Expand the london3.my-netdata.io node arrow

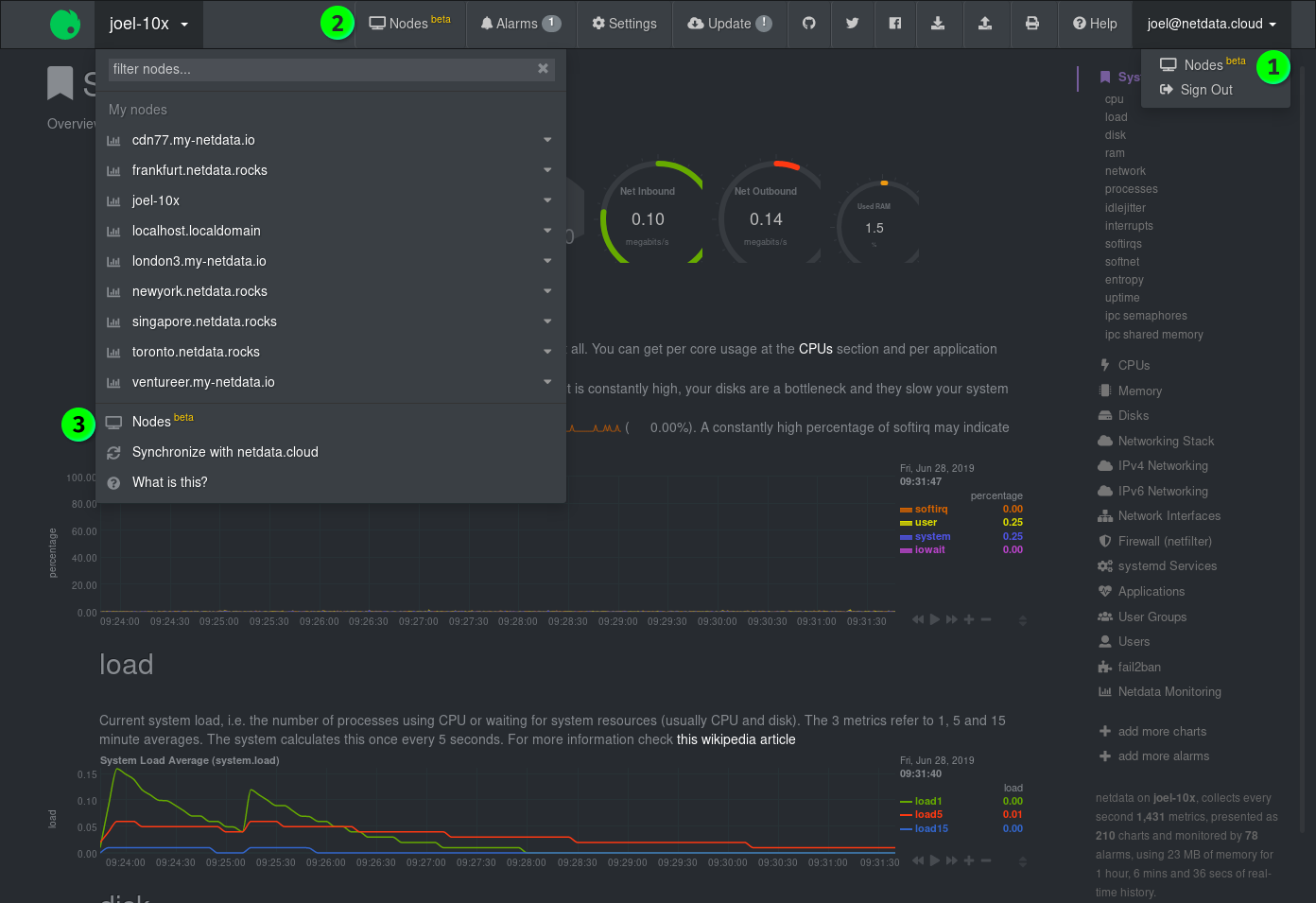(547, 261)
